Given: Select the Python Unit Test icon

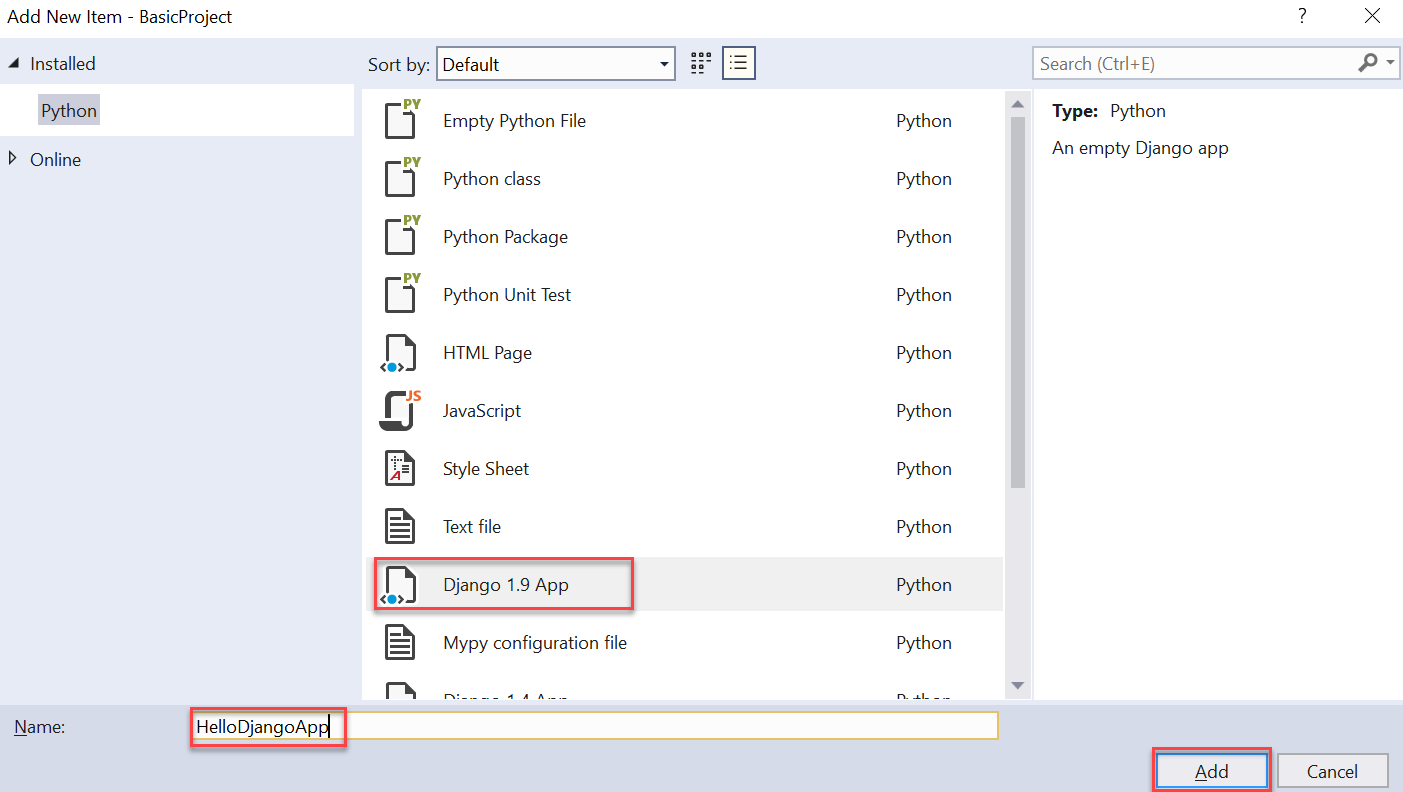Looking at the screenshot, I should [x=402, y=294].
